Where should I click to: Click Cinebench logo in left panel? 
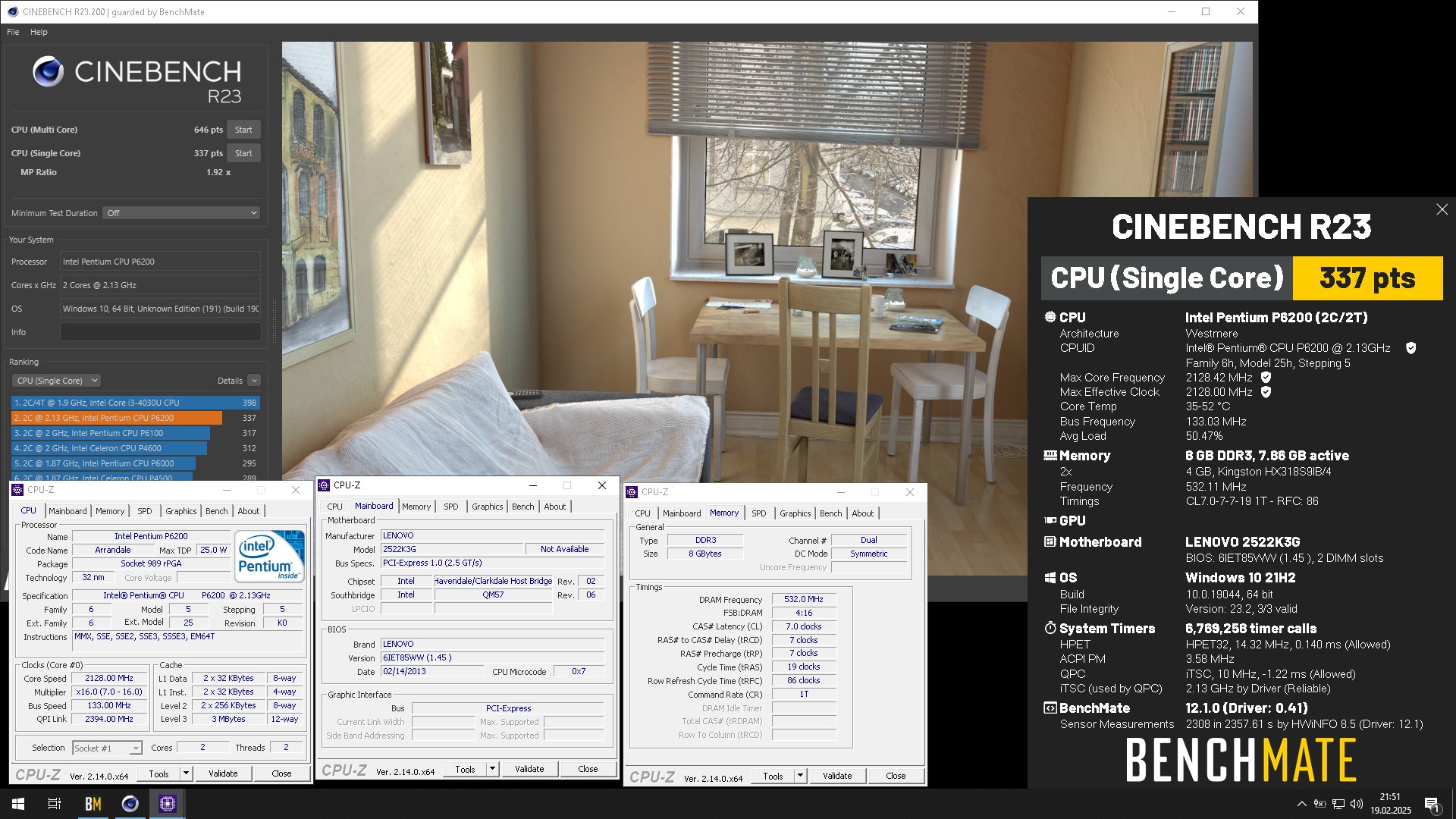click(49, 72)
